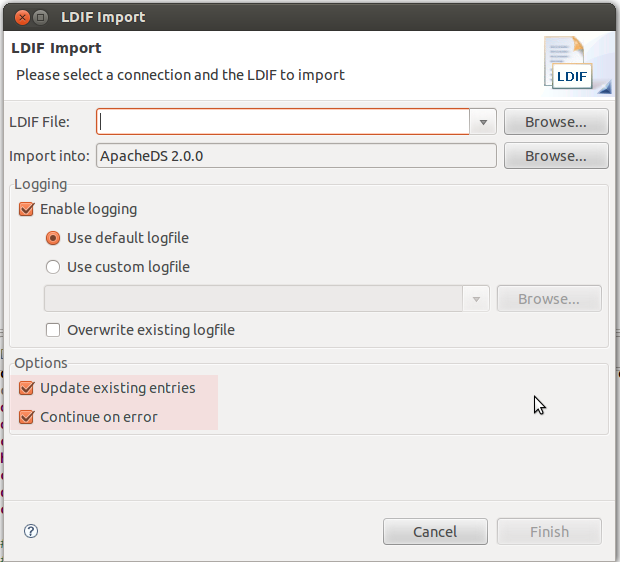Focus the LDIF File text field
620x562 pixels.
pos(283,122)
